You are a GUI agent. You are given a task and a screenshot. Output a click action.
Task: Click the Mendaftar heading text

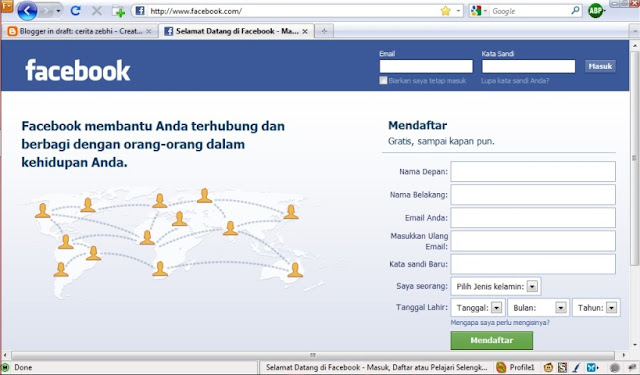tap(417, 125)
